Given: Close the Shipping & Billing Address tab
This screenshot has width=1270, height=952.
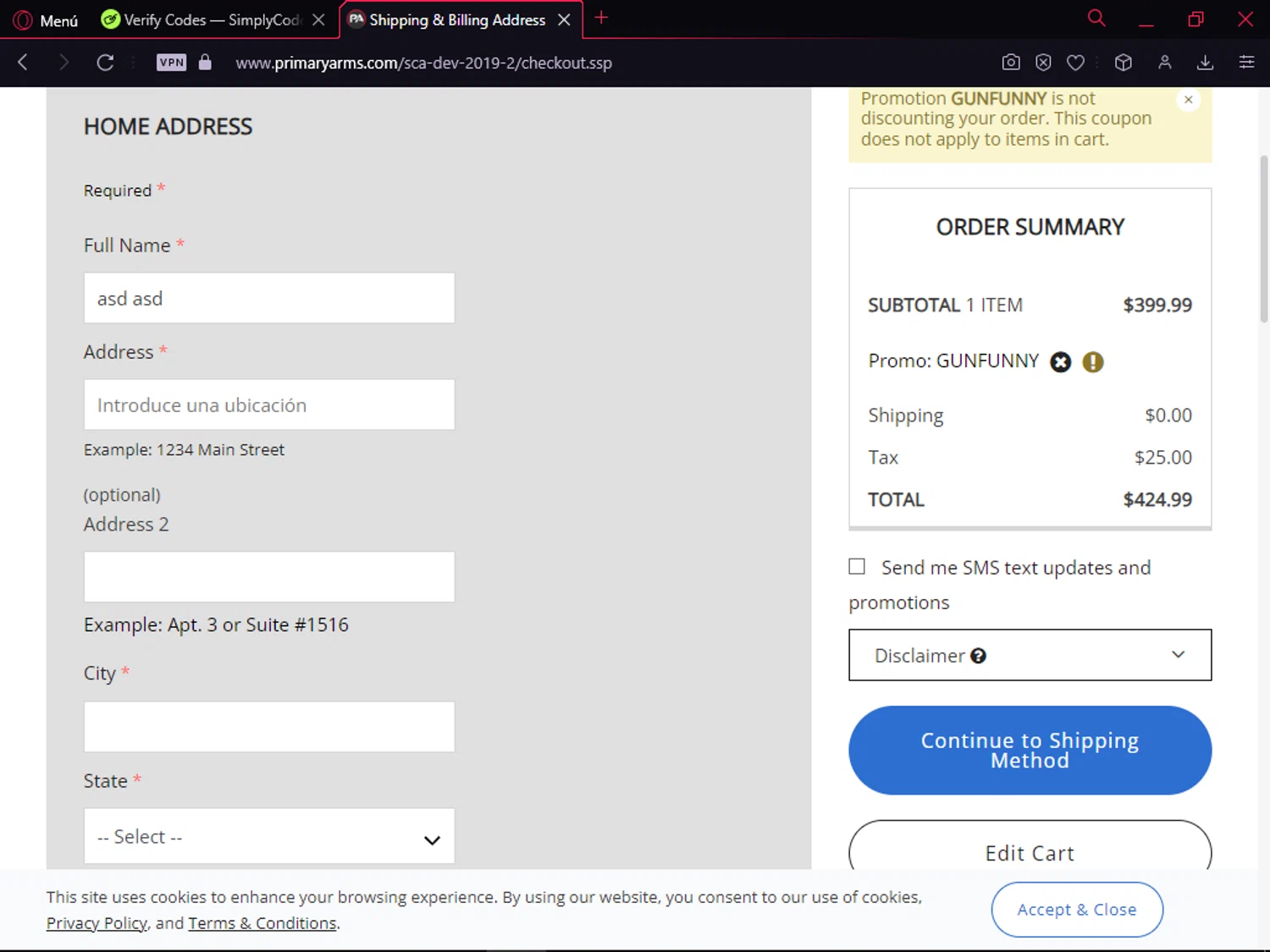Looking at the screenshot, I should tap(564, 19).
